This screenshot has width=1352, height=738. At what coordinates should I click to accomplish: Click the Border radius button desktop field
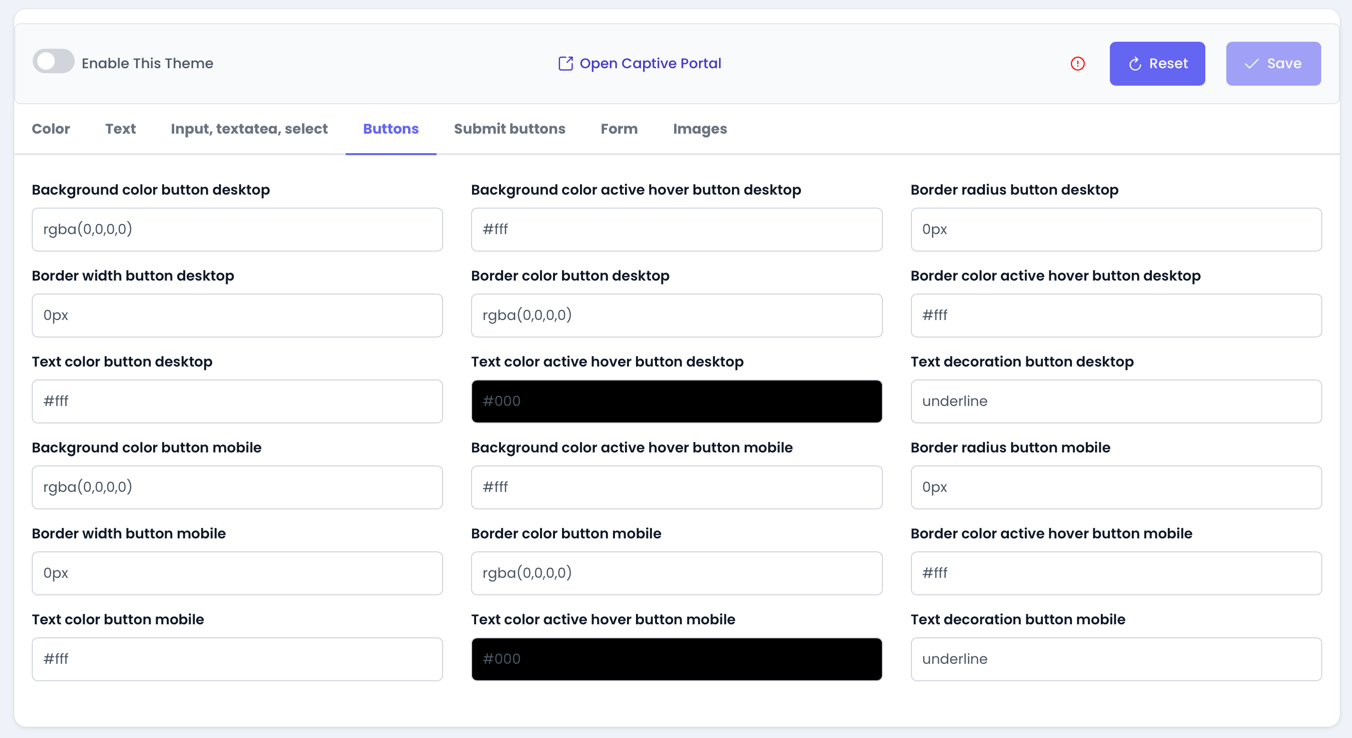click(1115, 230)
